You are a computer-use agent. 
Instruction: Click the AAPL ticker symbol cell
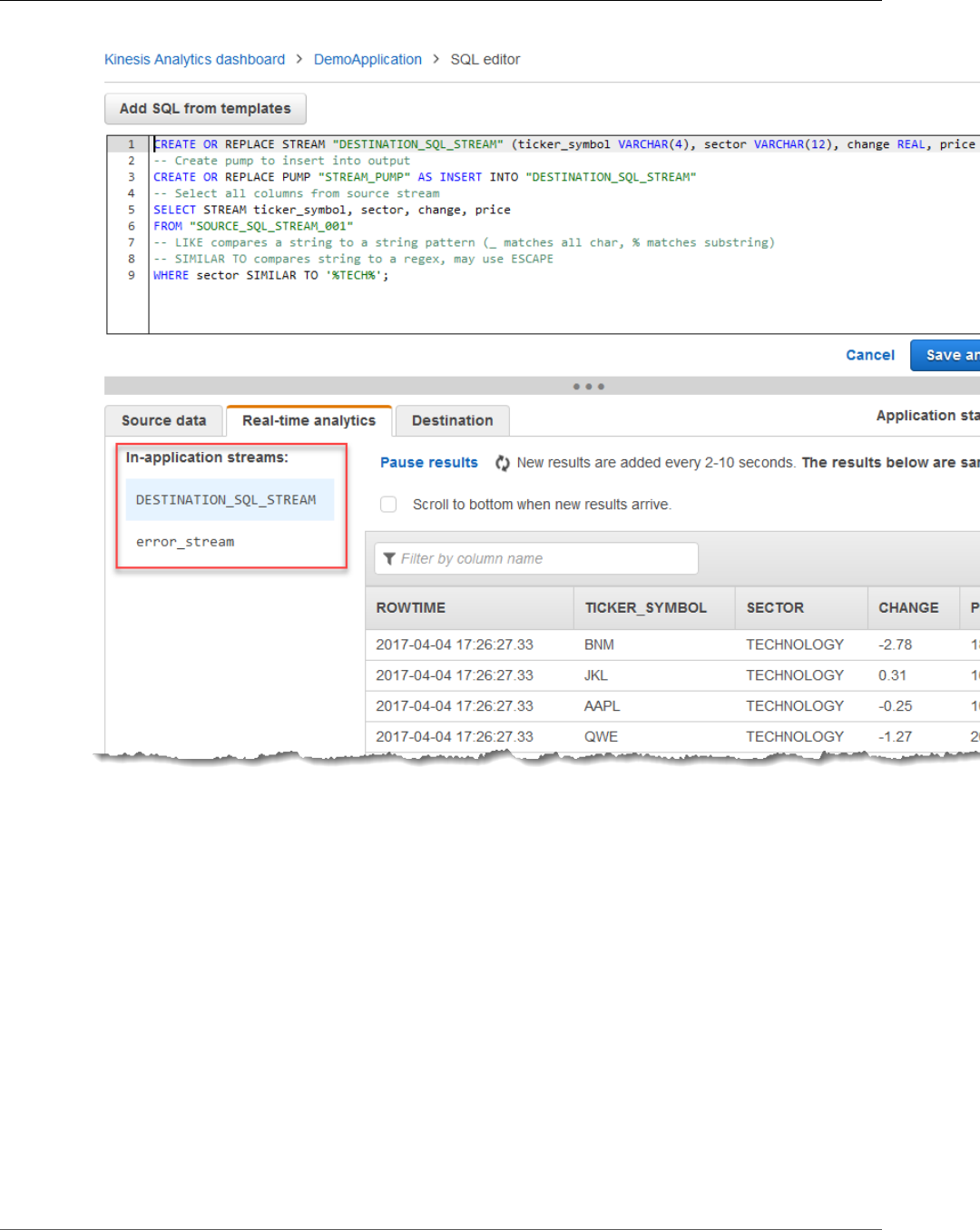coord(602,706)
